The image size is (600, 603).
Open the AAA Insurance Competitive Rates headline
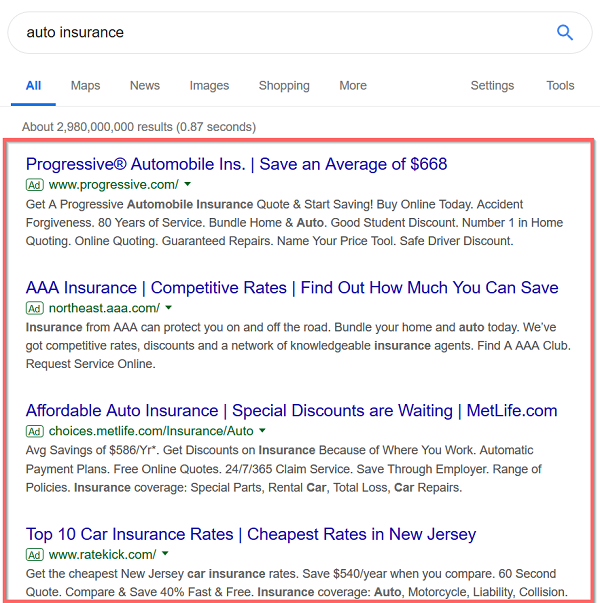pos(292,288)
